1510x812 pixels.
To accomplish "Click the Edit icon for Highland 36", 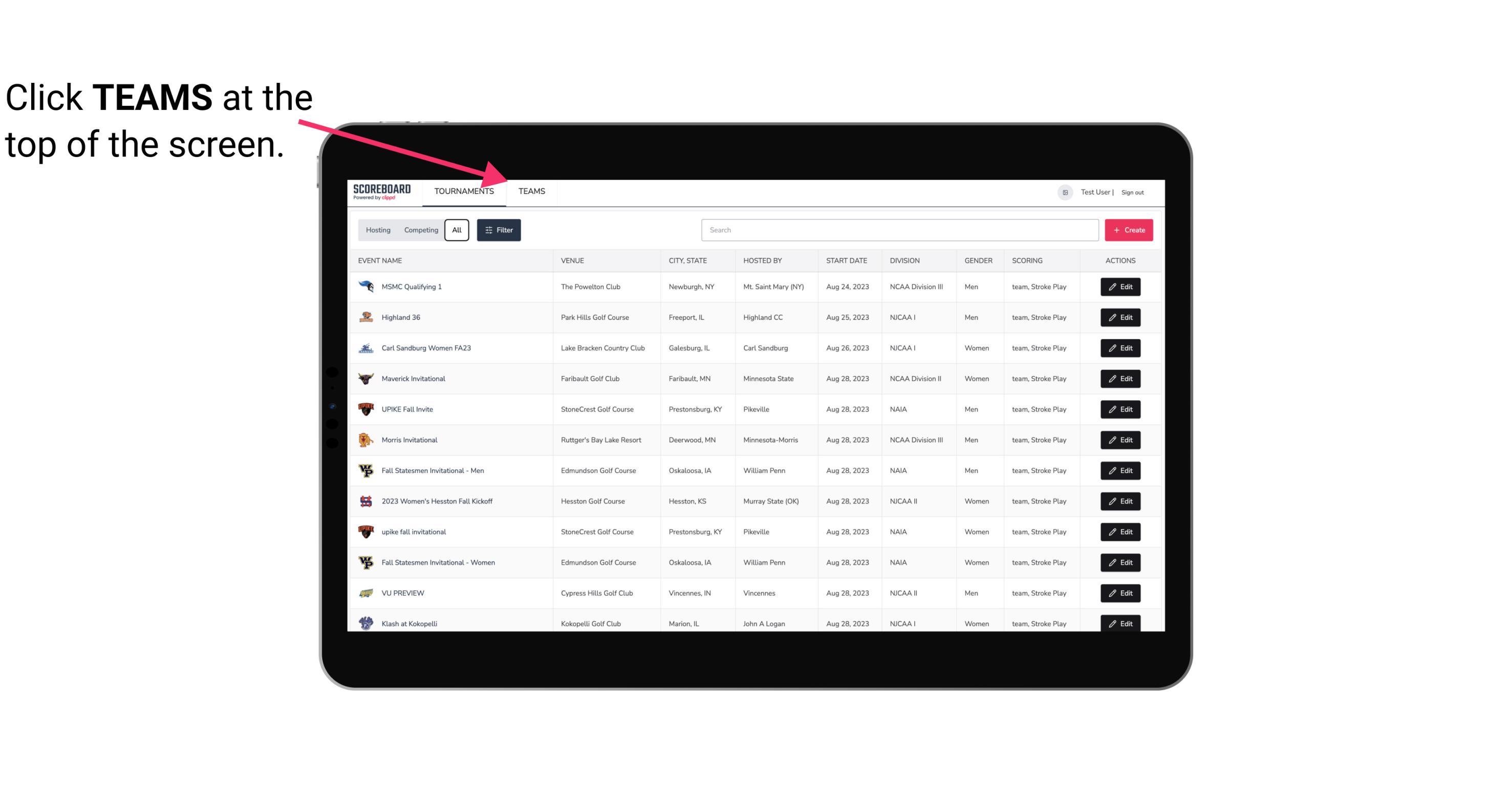I will [x=1121, y=317].
